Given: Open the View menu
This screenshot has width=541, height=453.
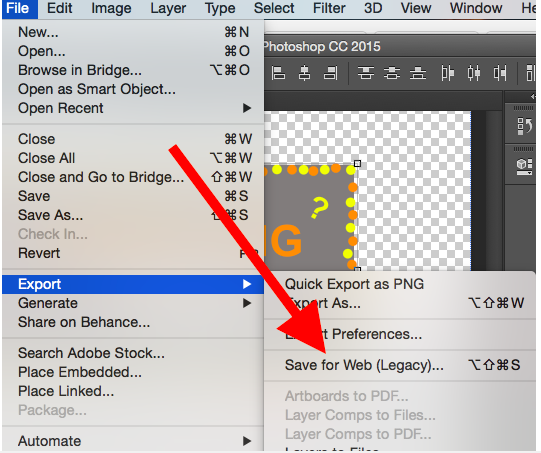Looking at the screenshot, I should 416,8.
